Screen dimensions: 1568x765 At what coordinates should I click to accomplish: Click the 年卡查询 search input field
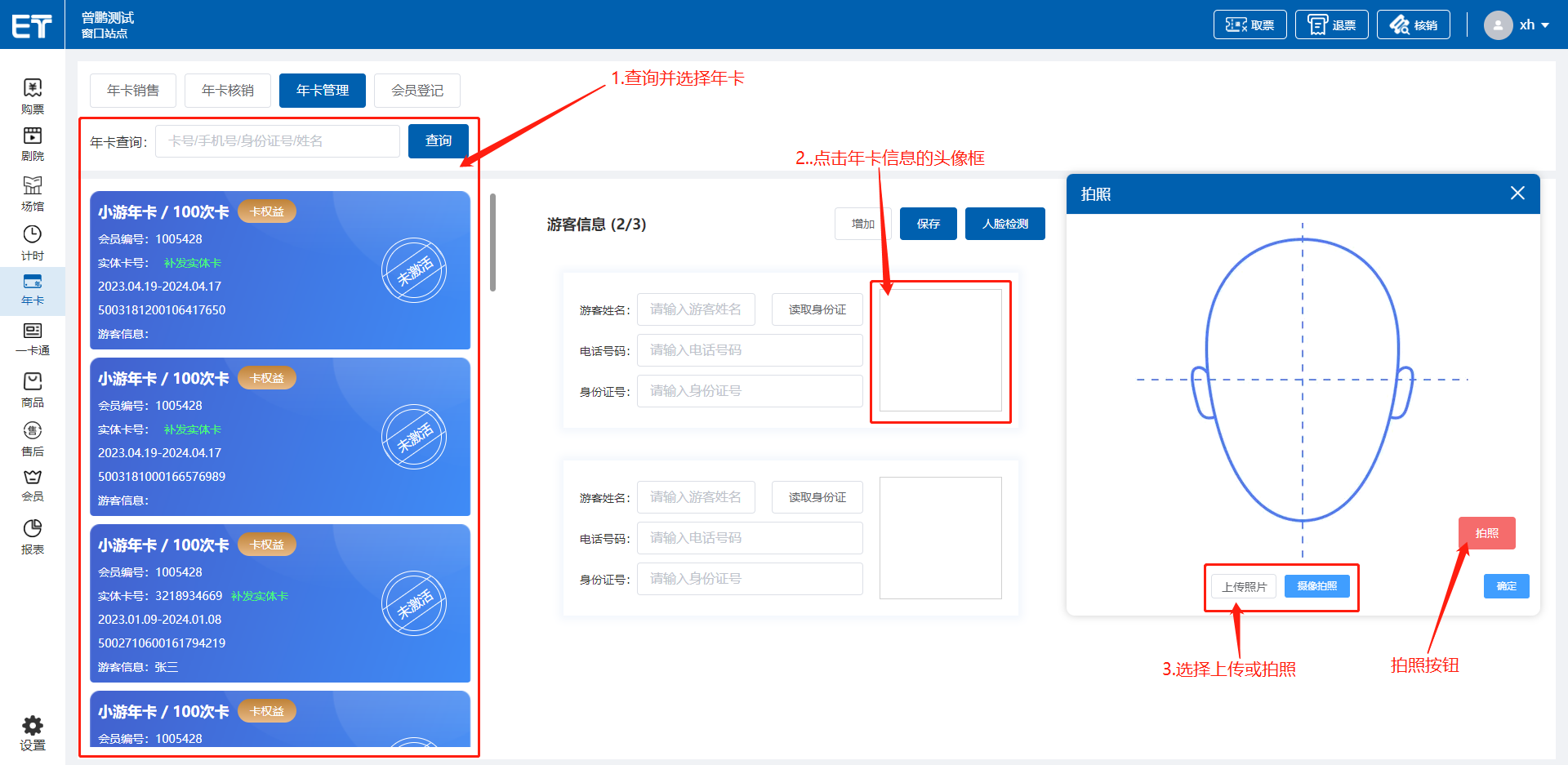click(x=278, y=141)
